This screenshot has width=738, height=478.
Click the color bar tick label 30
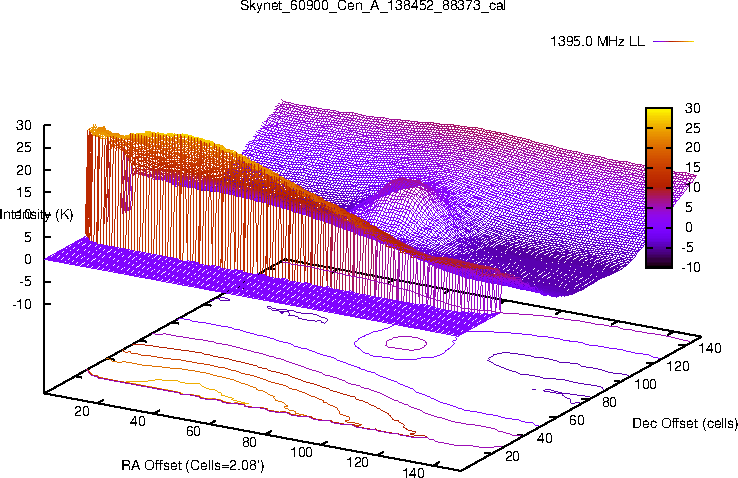[x=692, y=108]
